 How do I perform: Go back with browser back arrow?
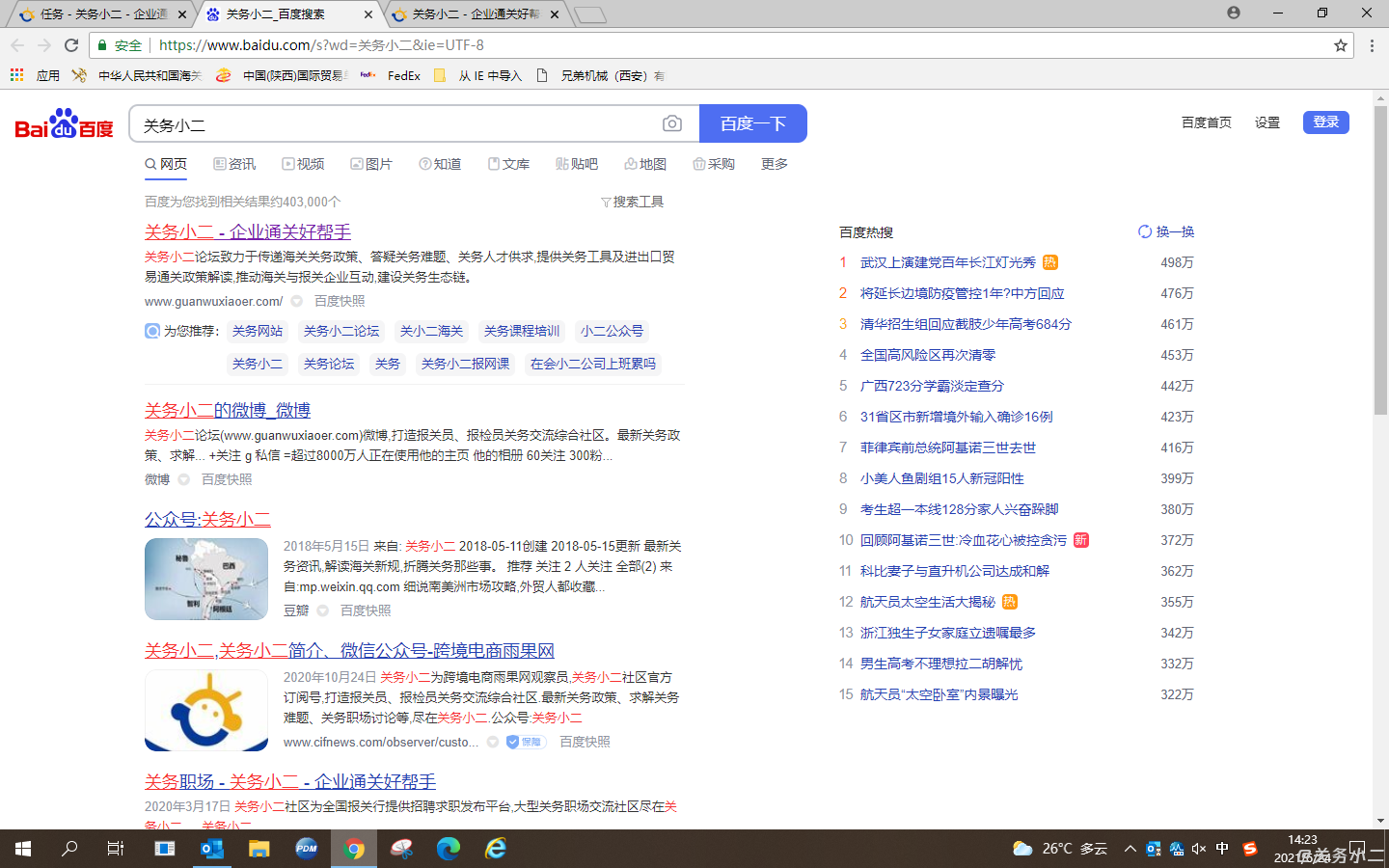pos(17,45)
